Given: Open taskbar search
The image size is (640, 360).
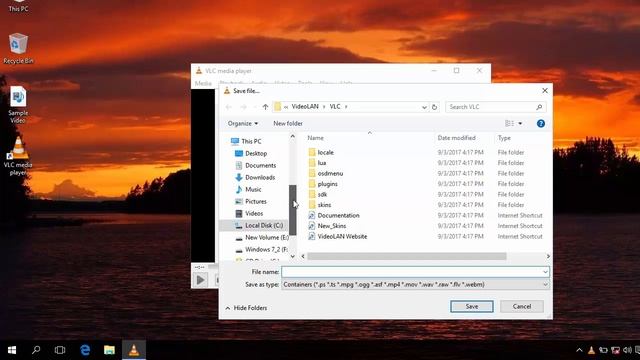Looking at the screenshot, I should [36, 350].
